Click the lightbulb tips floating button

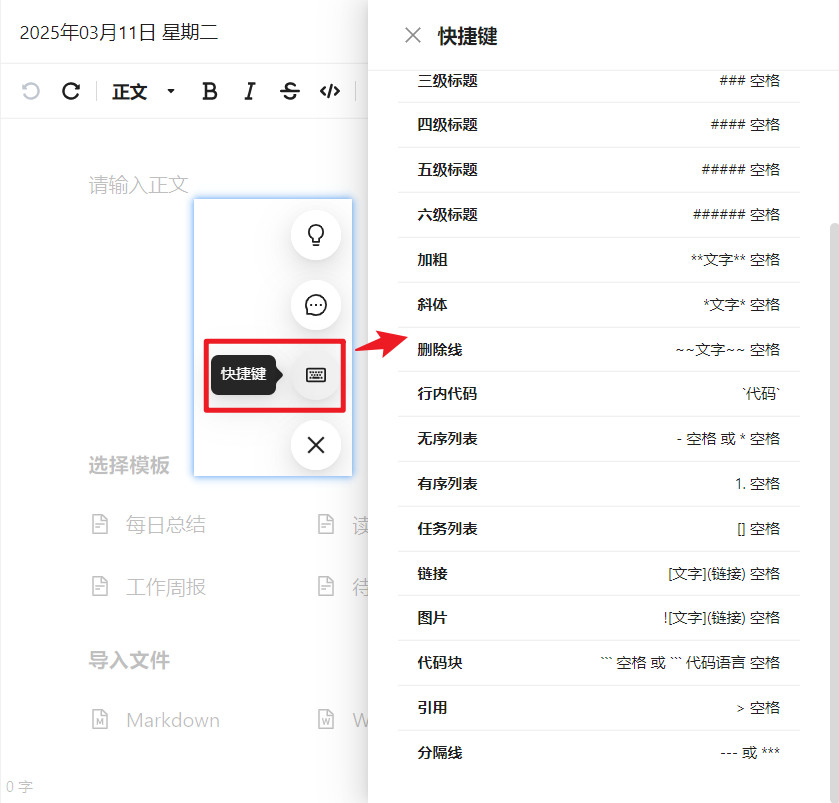(316, 235)
